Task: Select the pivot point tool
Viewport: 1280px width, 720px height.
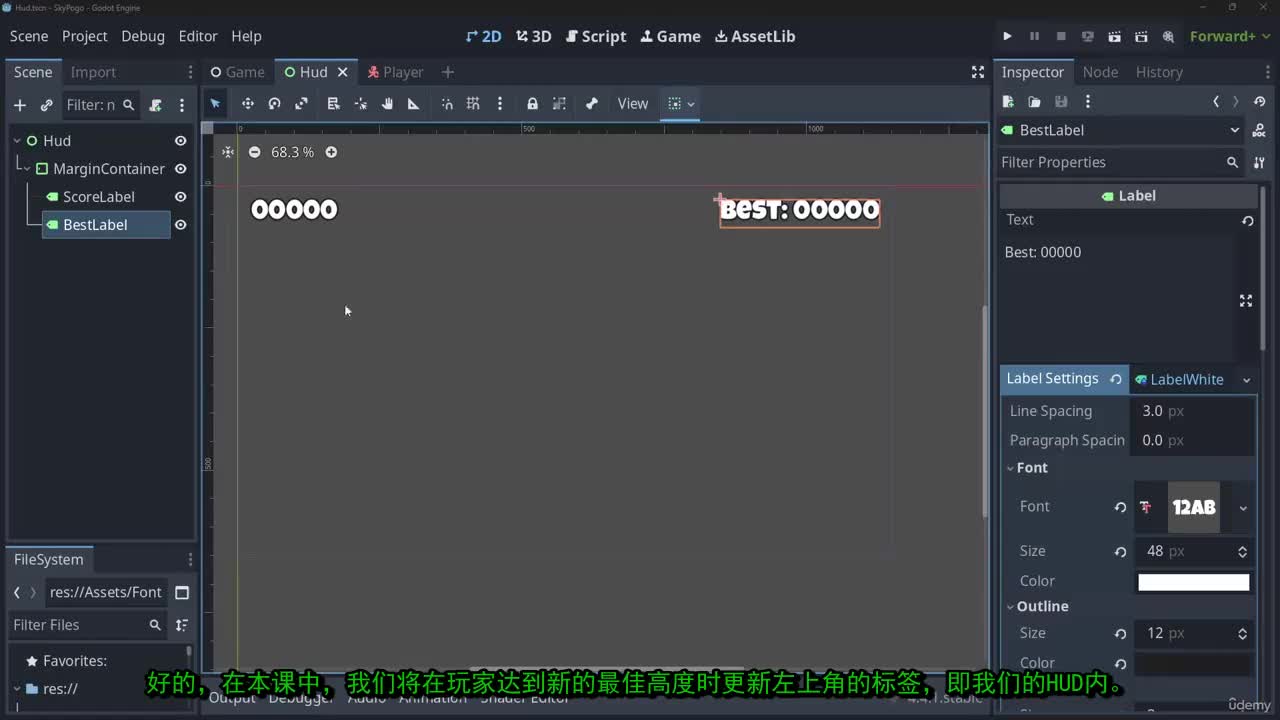Action: tap(361, 104)
